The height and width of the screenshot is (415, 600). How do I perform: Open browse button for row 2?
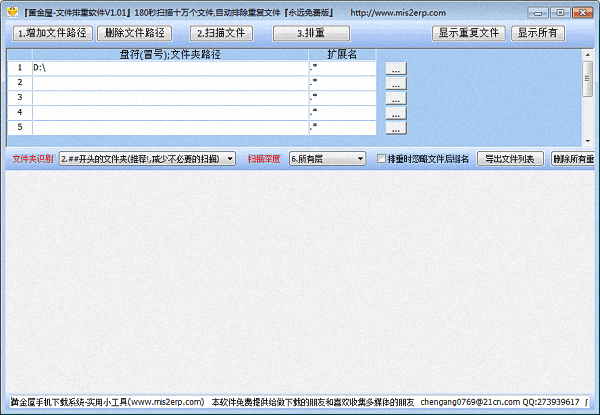click(x=396, y=83)
